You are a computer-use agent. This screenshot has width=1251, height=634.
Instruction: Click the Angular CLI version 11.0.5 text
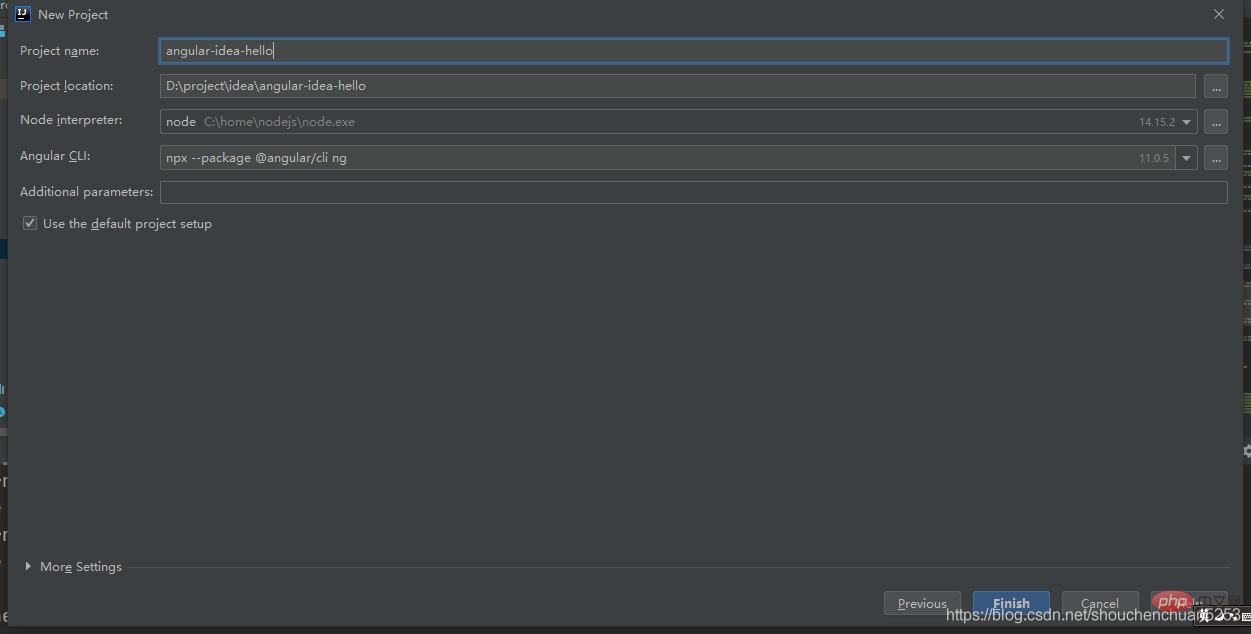click(x=1154, y=158)
